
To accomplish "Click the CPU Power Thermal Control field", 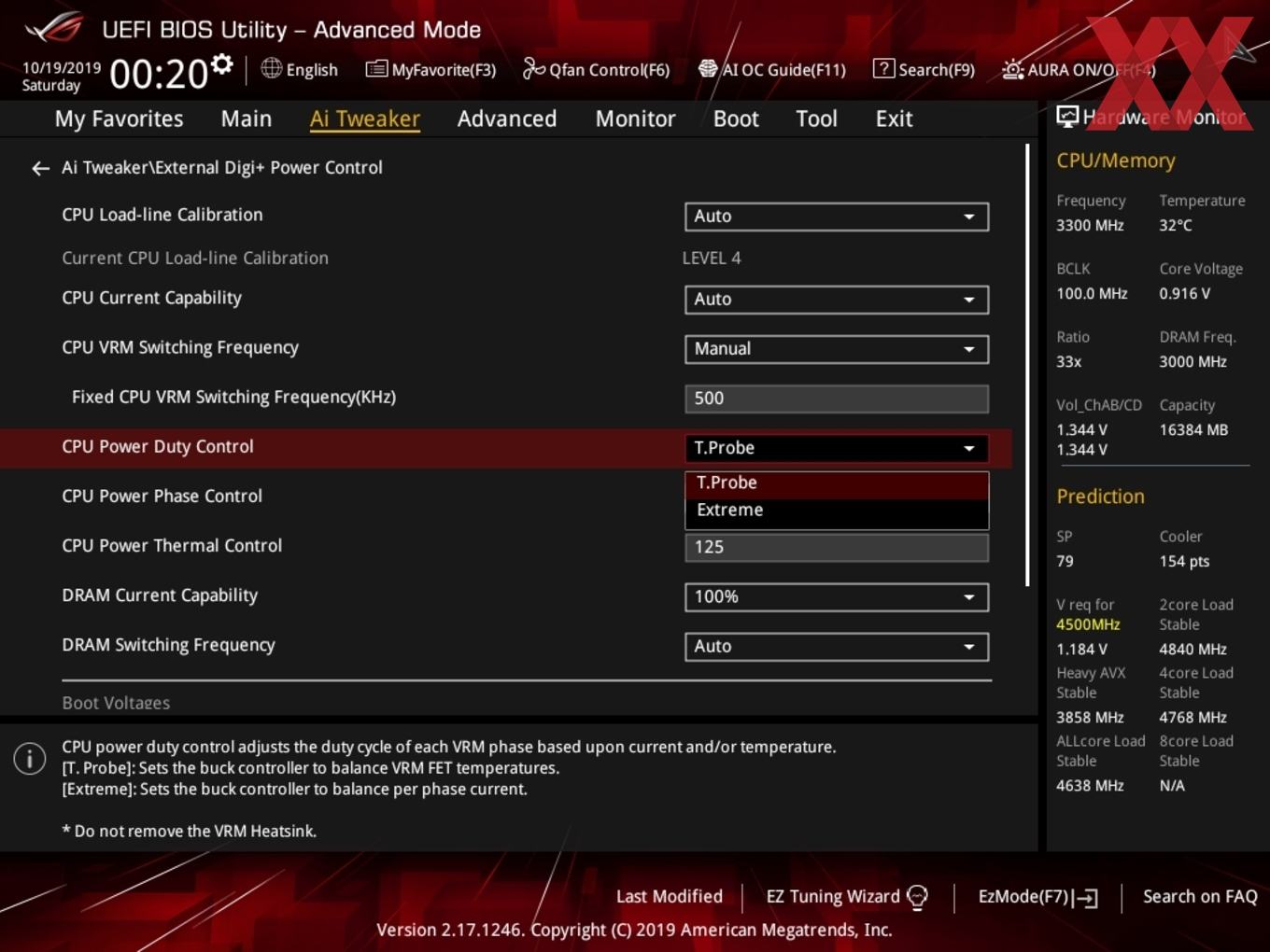I will [837, 547].
